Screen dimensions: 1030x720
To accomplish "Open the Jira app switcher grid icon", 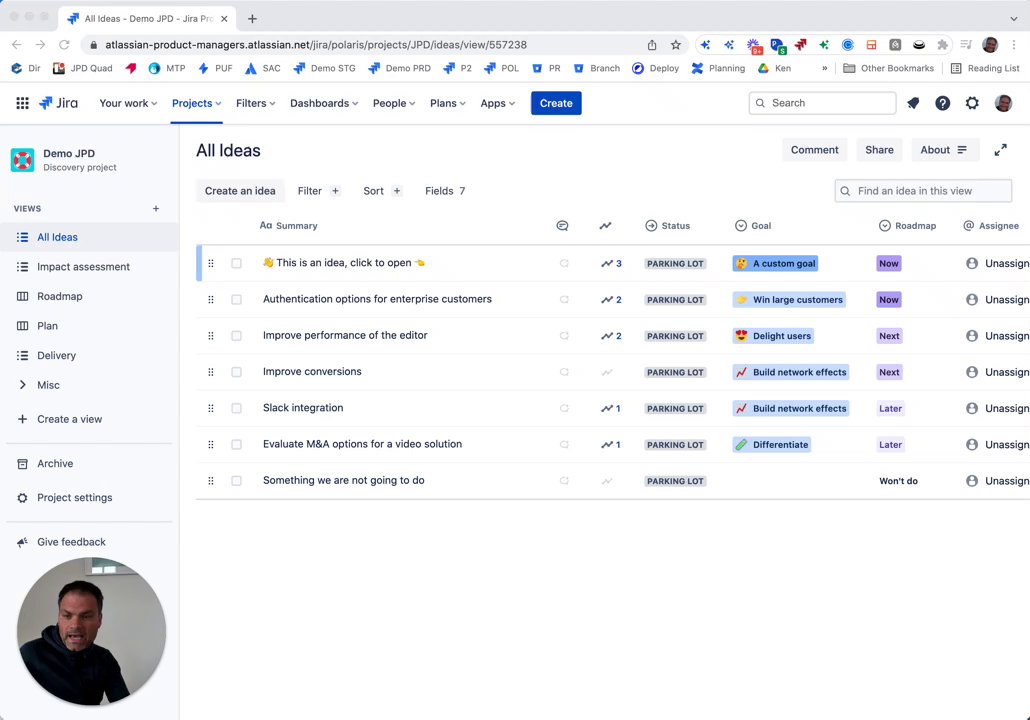I will point(22,103).
